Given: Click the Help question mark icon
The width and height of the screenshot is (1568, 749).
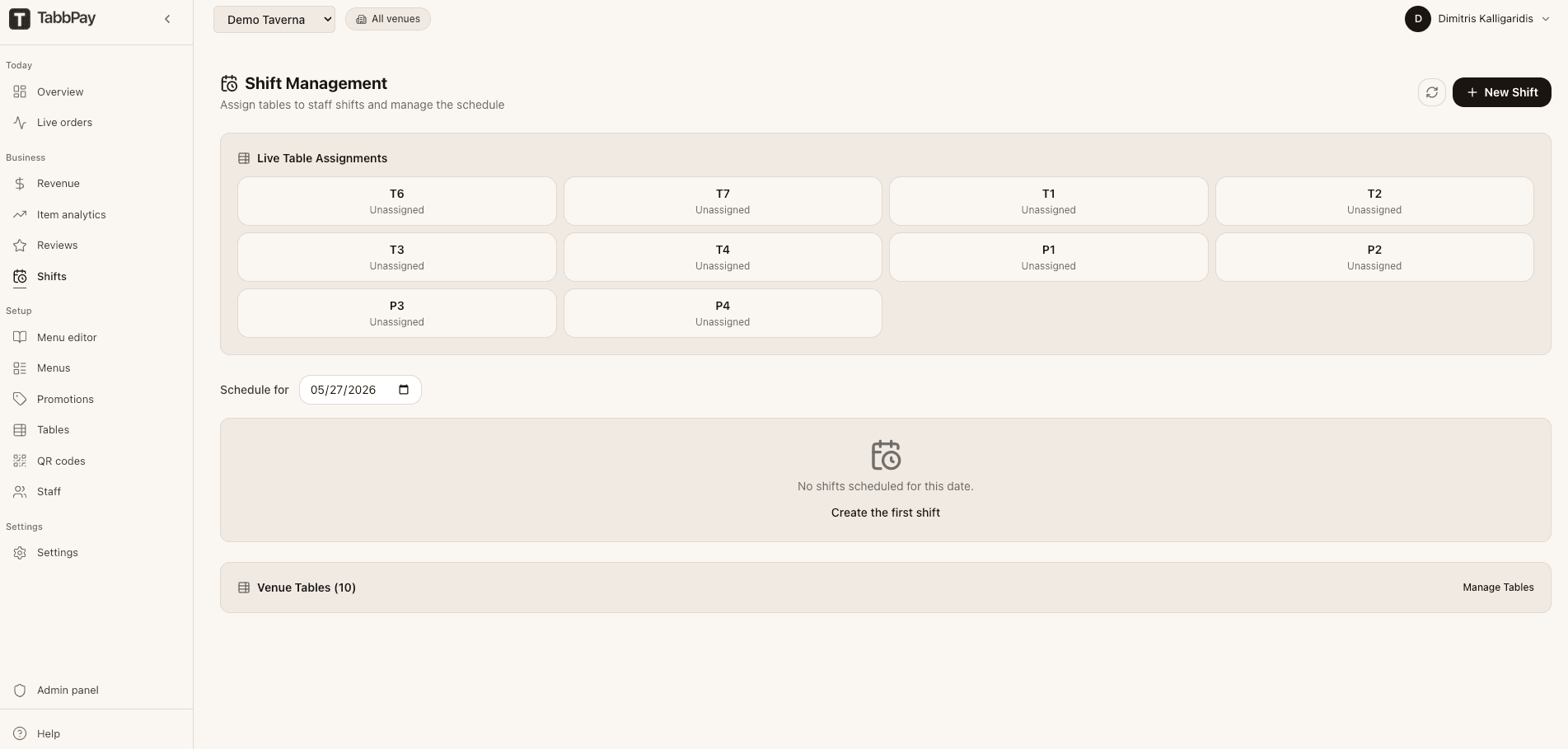Looking at the screenshot, I should pos(20,733).
